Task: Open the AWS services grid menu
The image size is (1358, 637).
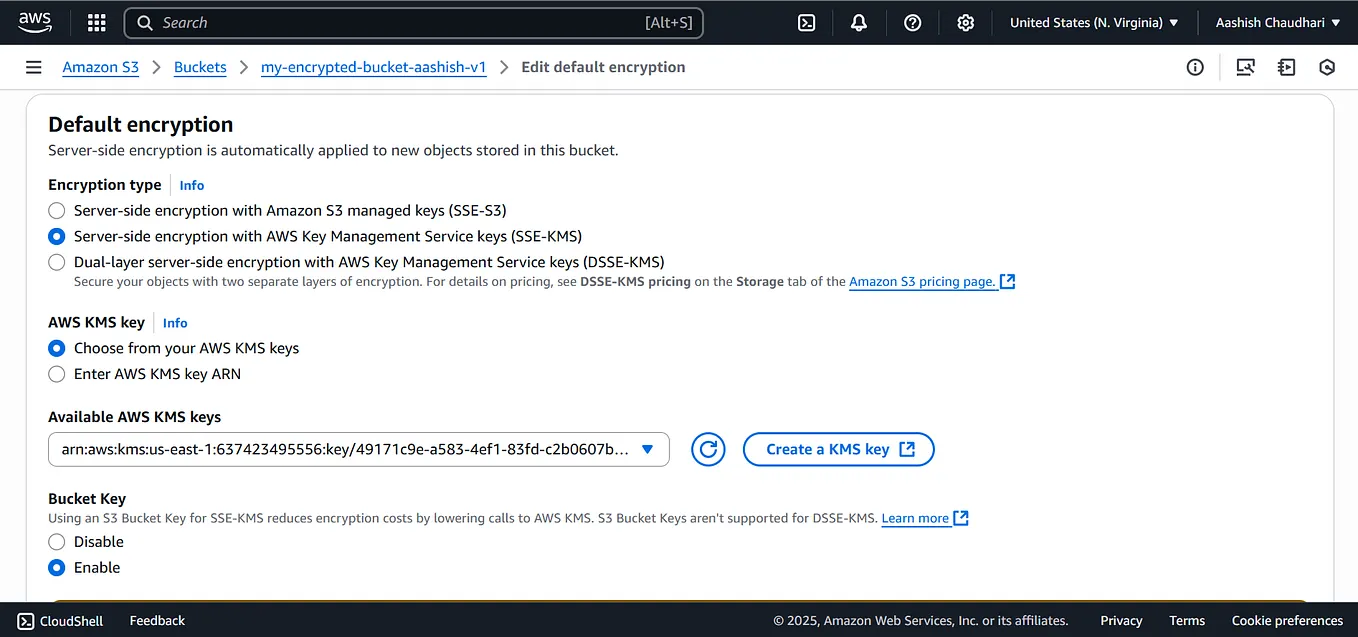Action: [x=96, y=22]
